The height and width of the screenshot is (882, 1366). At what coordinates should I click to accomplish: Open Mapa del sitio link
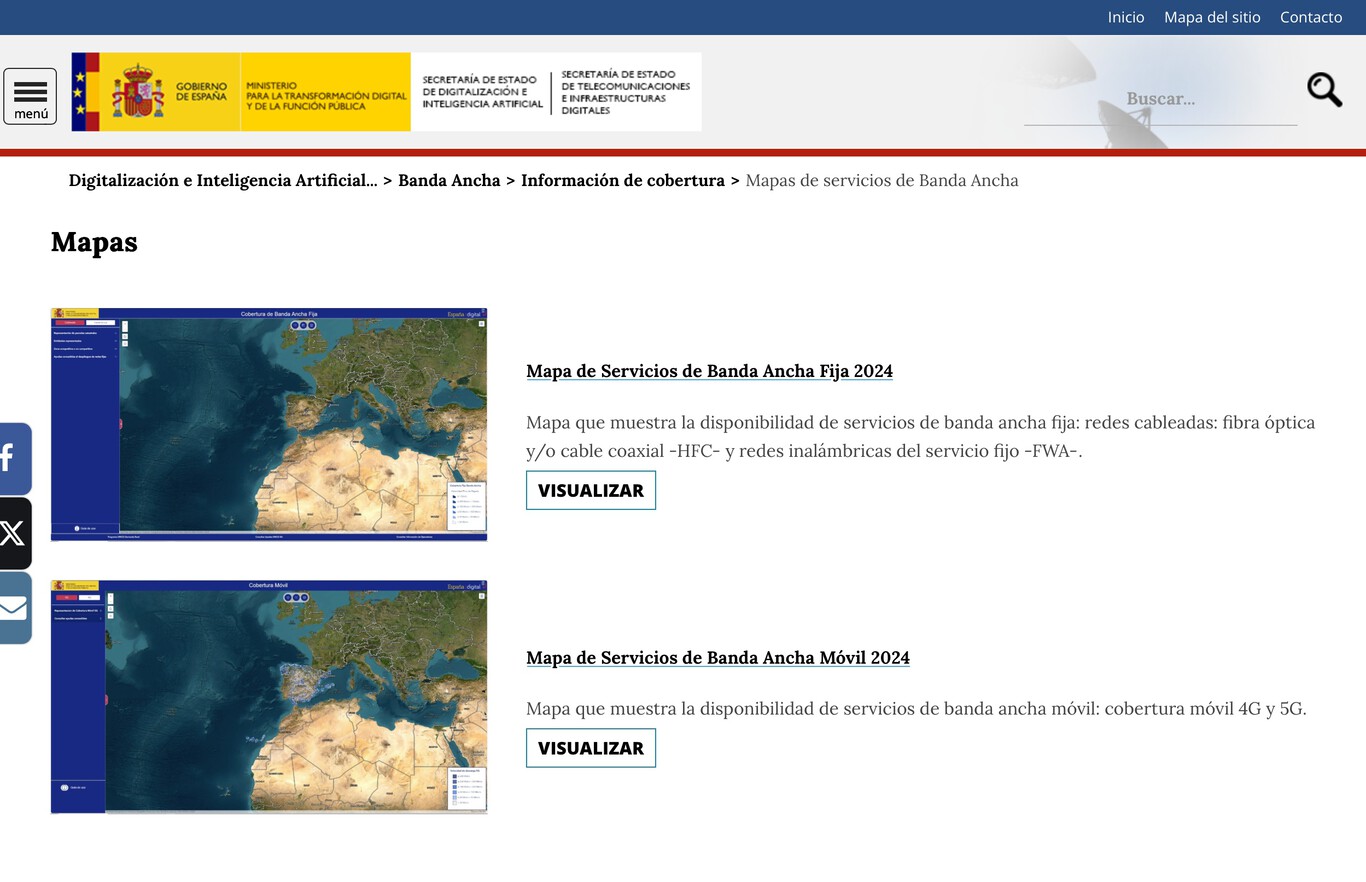1212,17
